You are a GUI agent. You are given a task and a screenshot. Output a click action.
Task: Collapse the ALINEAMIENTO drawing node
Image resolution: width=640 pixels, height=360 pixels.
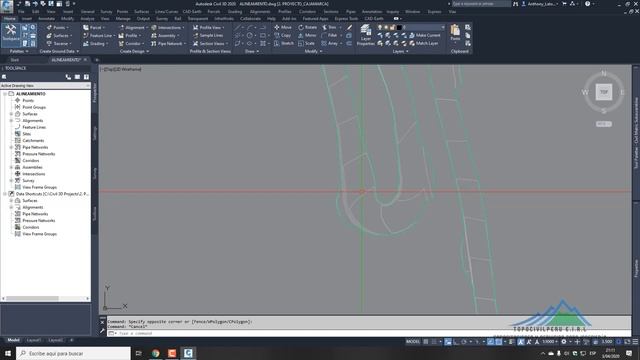[x=5, y=94]
